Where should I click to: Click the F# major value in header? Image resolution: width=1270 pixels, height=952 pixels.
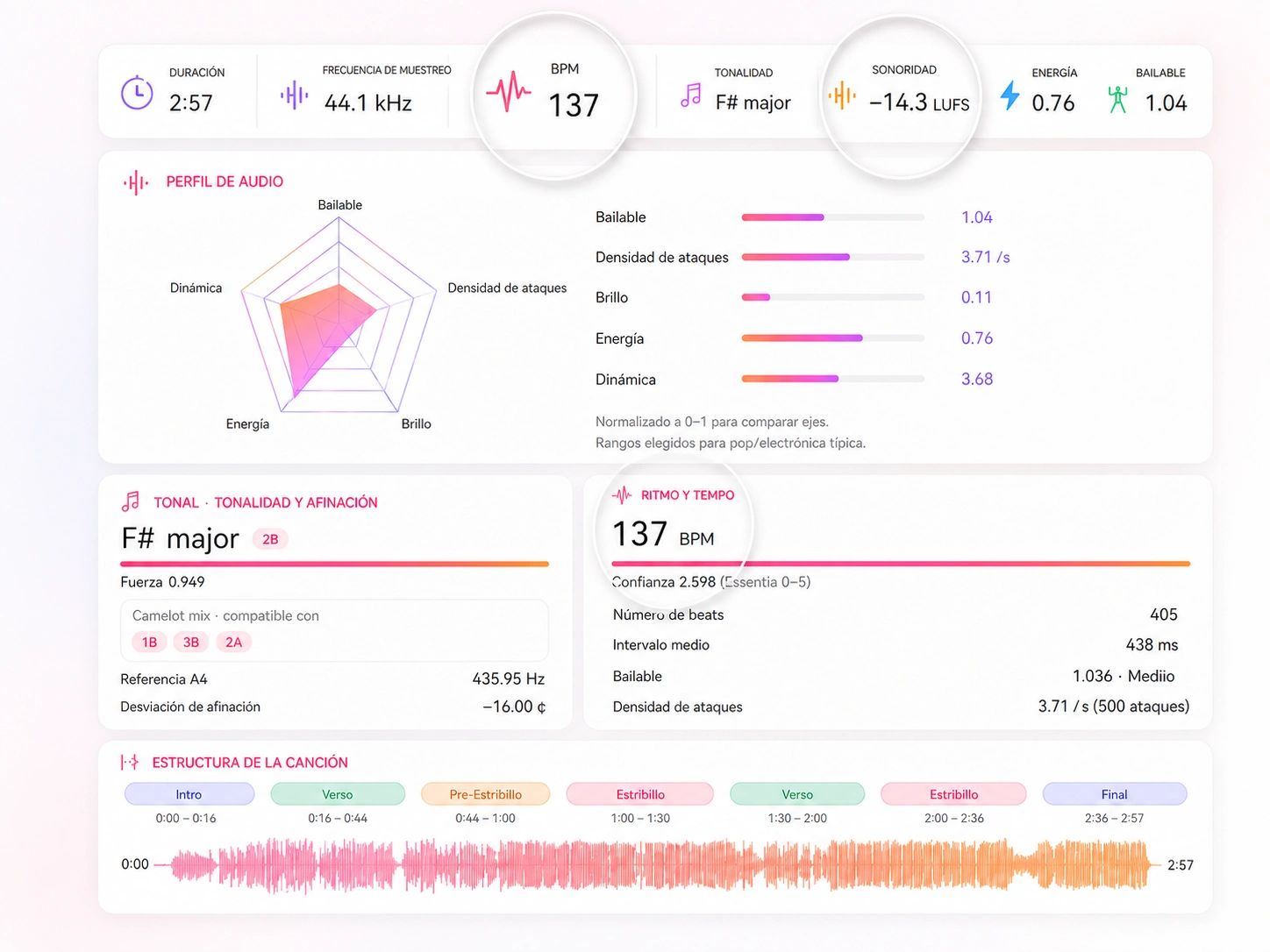point(753,103)
